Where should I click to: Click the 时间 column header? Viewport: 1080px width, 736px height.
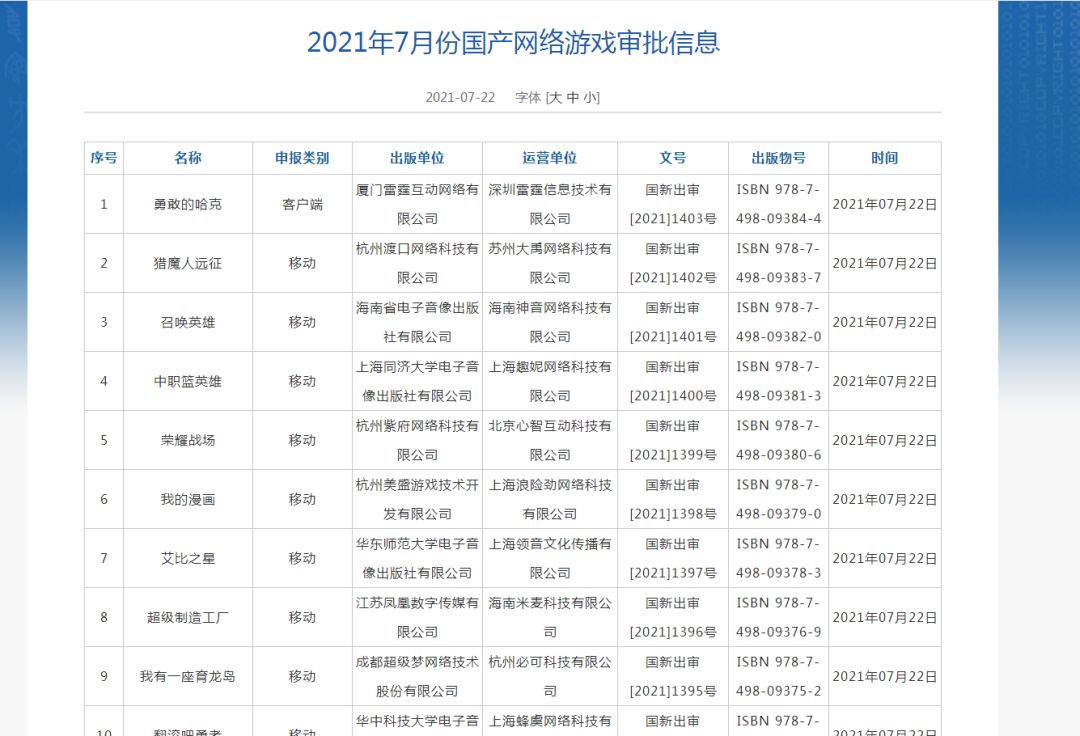(x=884, y=158)
